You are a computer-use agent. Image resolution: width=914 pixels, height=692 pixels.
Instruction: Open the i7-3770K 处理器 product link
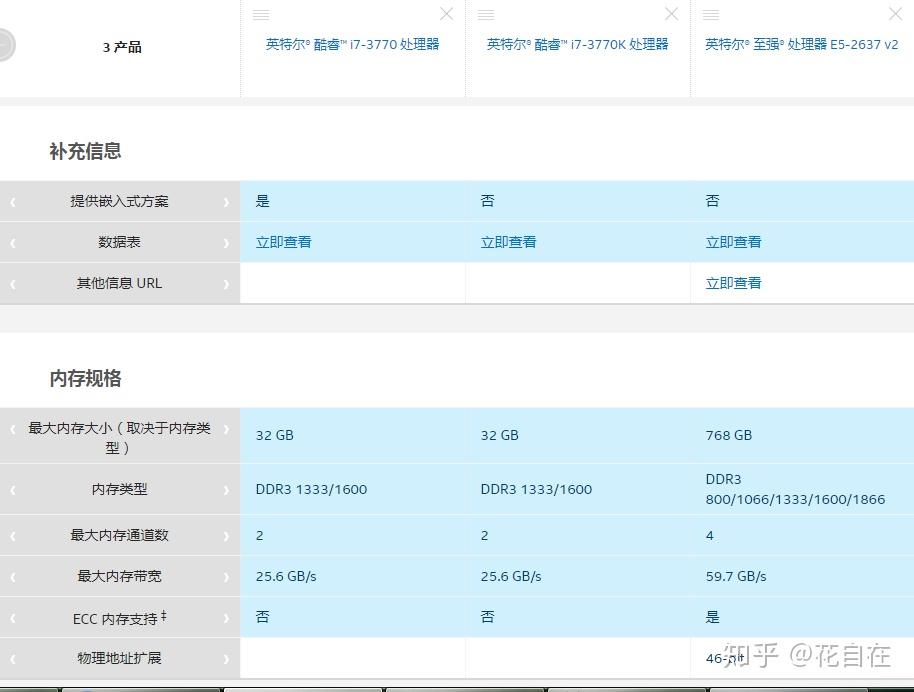coord(578,44)
